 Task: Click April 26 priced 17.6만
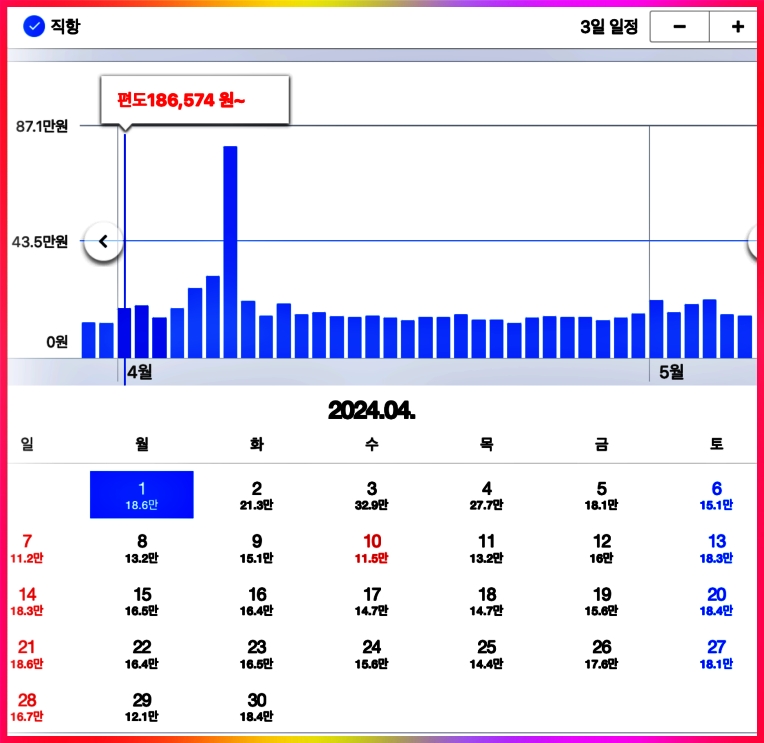point(602,654)
